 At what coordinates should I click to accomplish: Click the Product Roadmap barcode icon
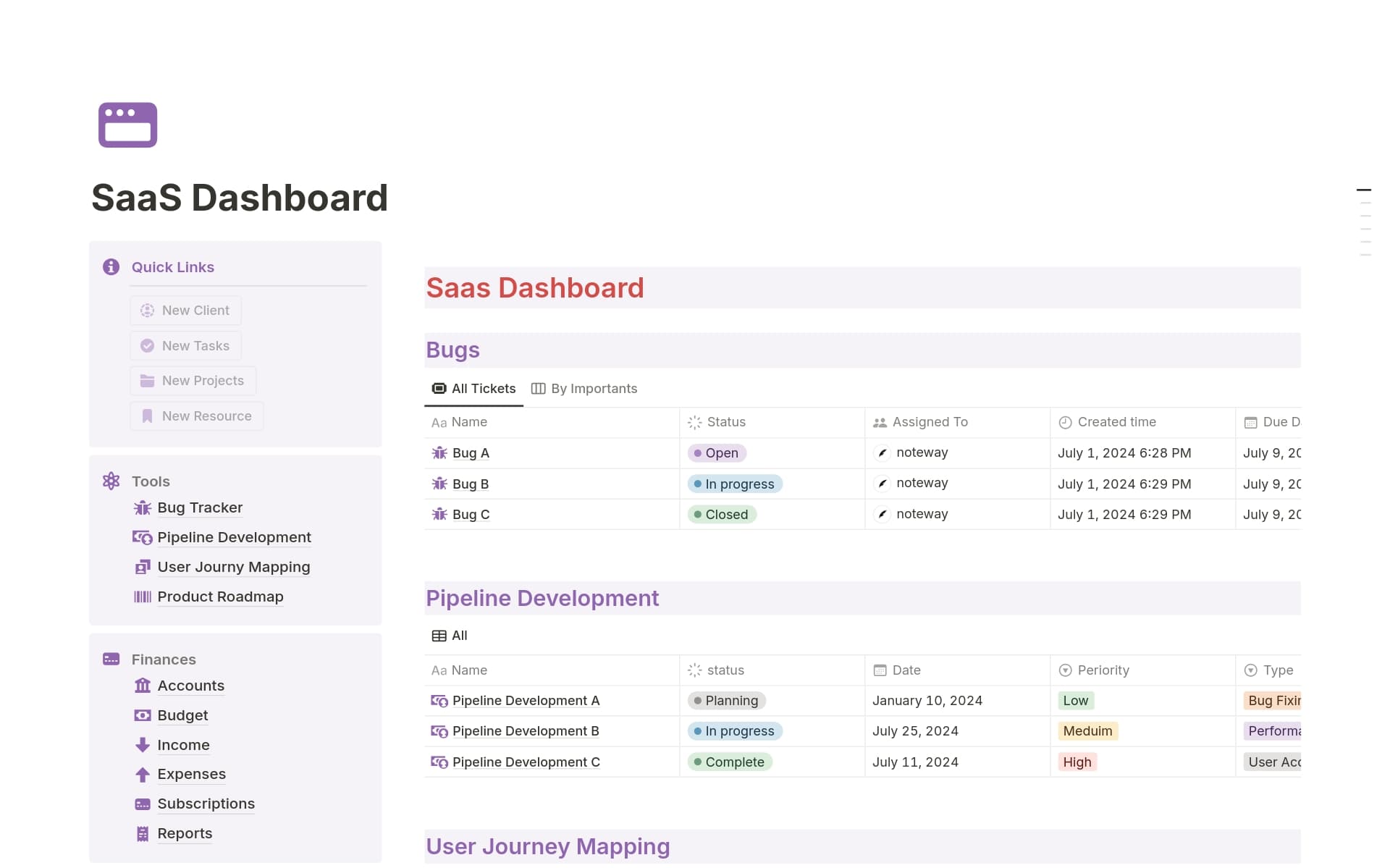[143, 597]
